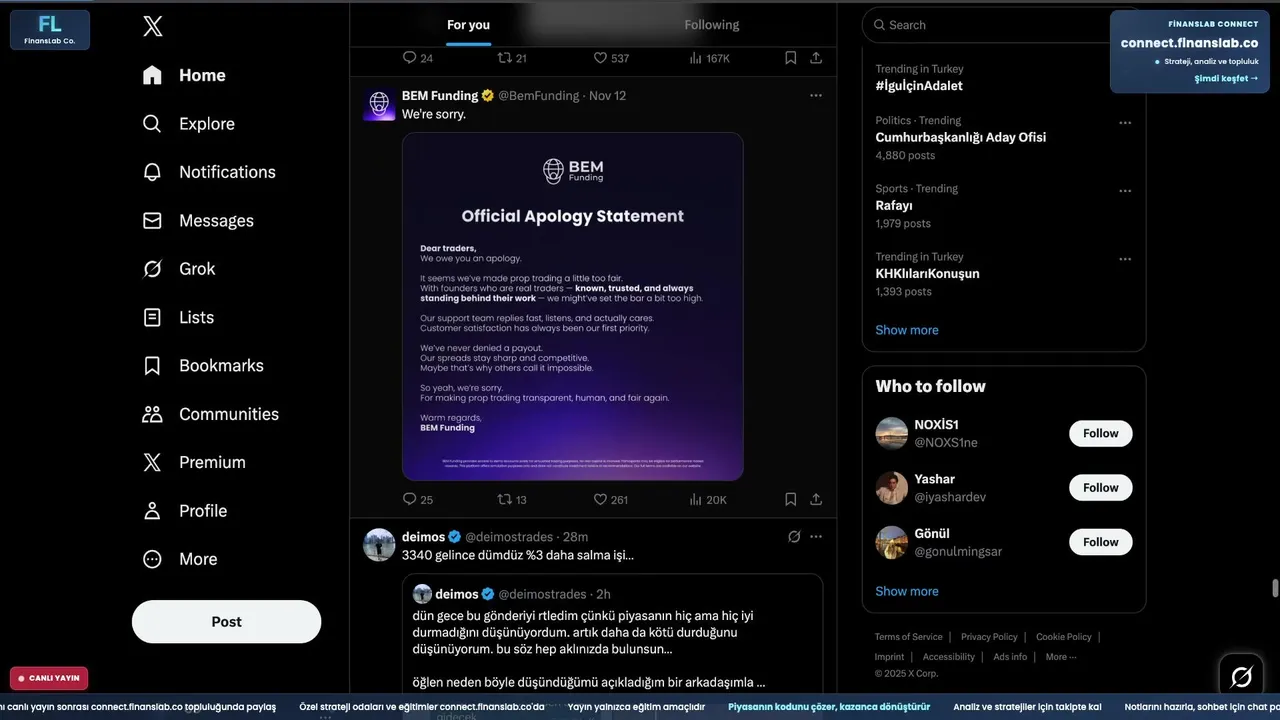Click the Communities sidebar icon
Image resolution: width=1280 pixels, height=720 pixels.
click(x=152, y=414)
